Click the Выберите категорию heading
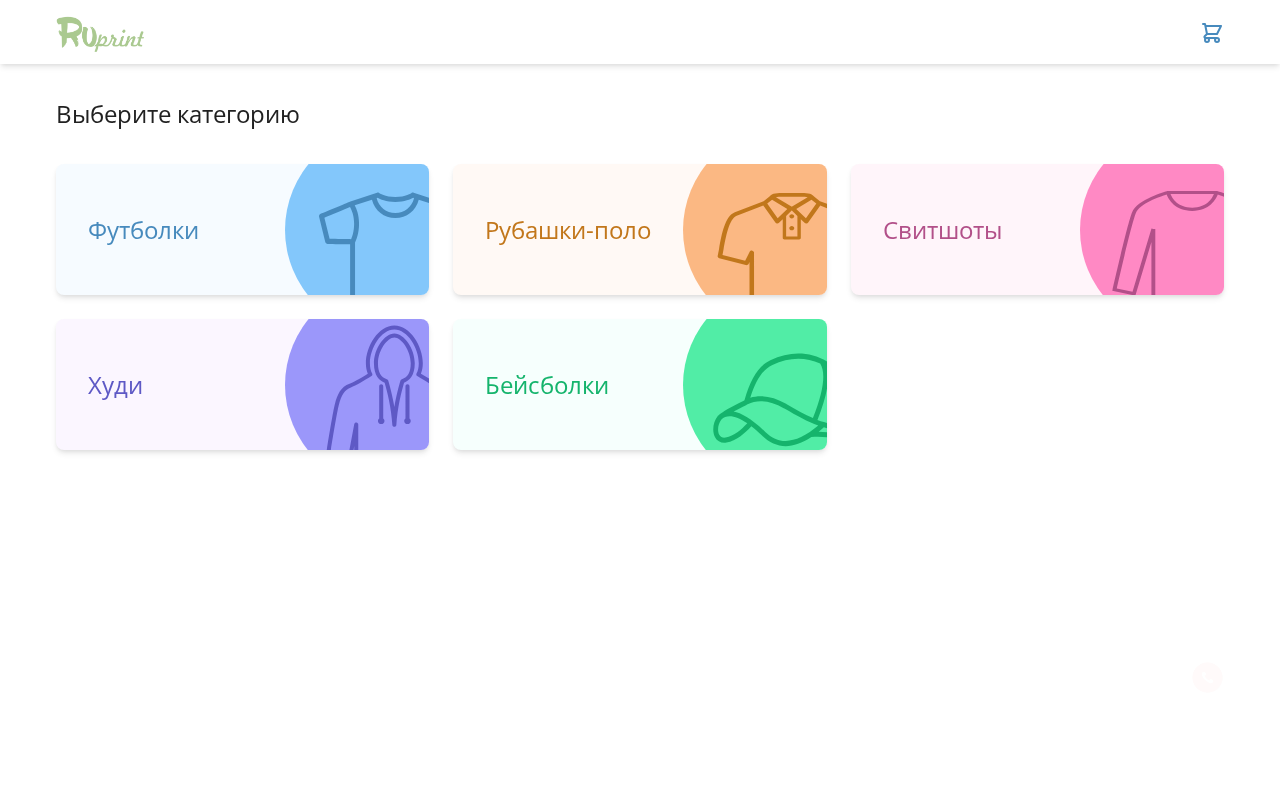Image resolution: width=1280 pixels, height=800 pixels. pyautogui.click(x=178, y=114)
